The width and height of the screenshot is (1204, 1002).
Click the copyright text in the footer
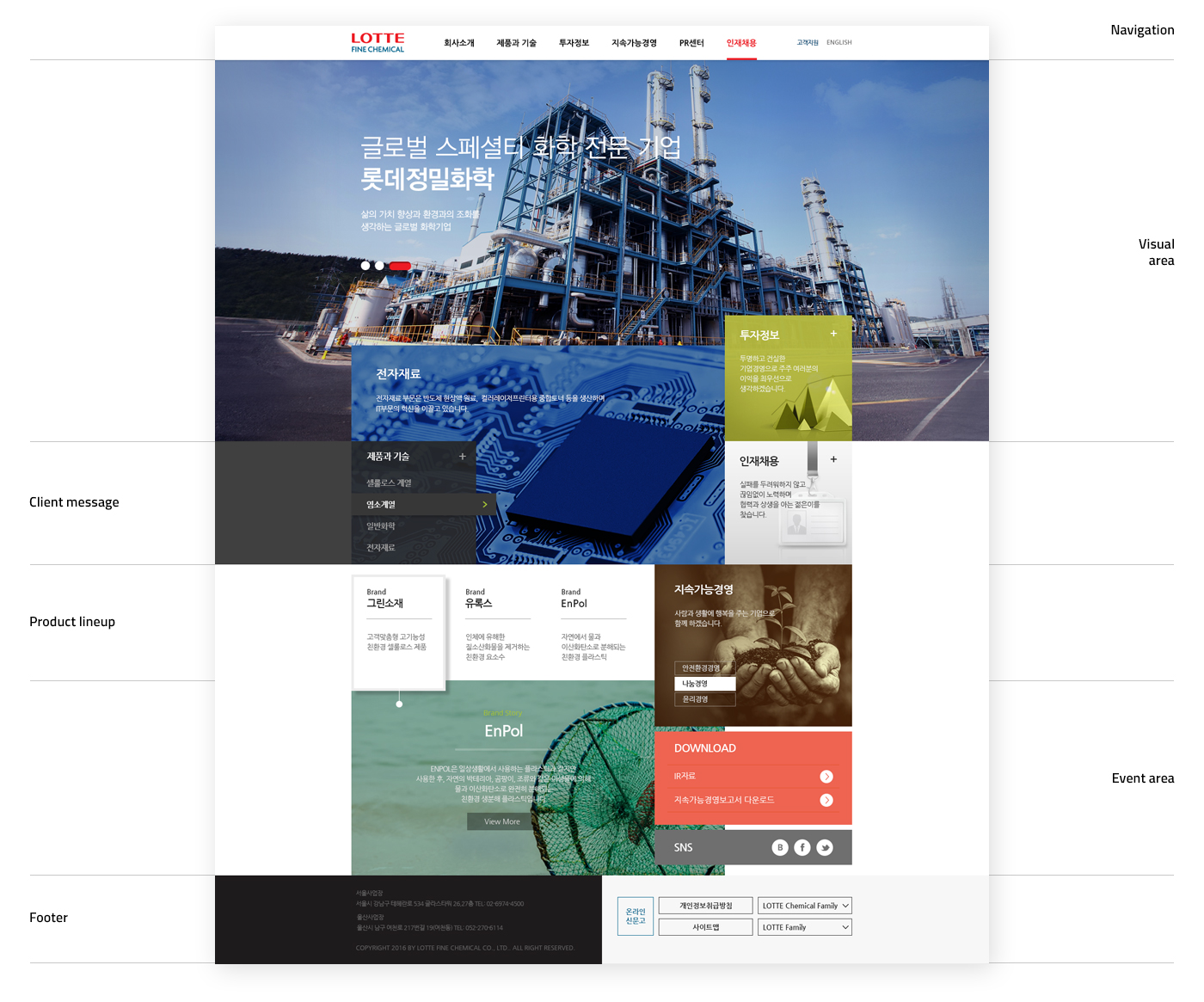pos(465,948)
